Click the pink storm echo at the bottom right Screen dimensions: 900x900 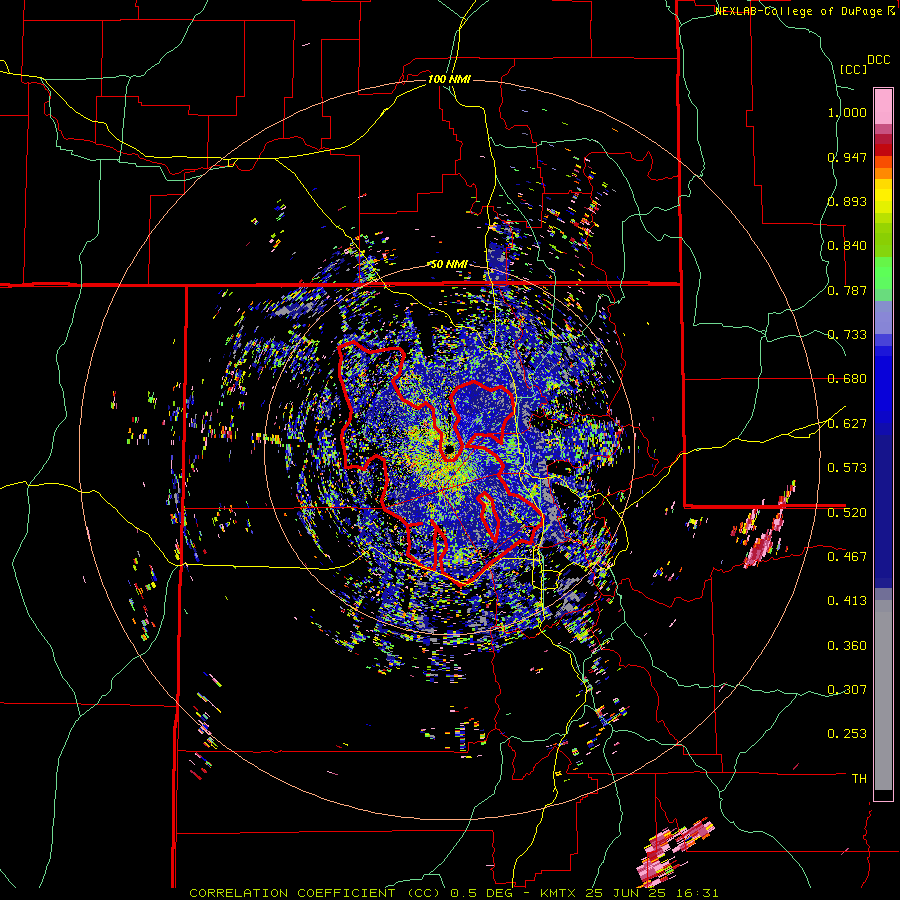tap(674, 852)
